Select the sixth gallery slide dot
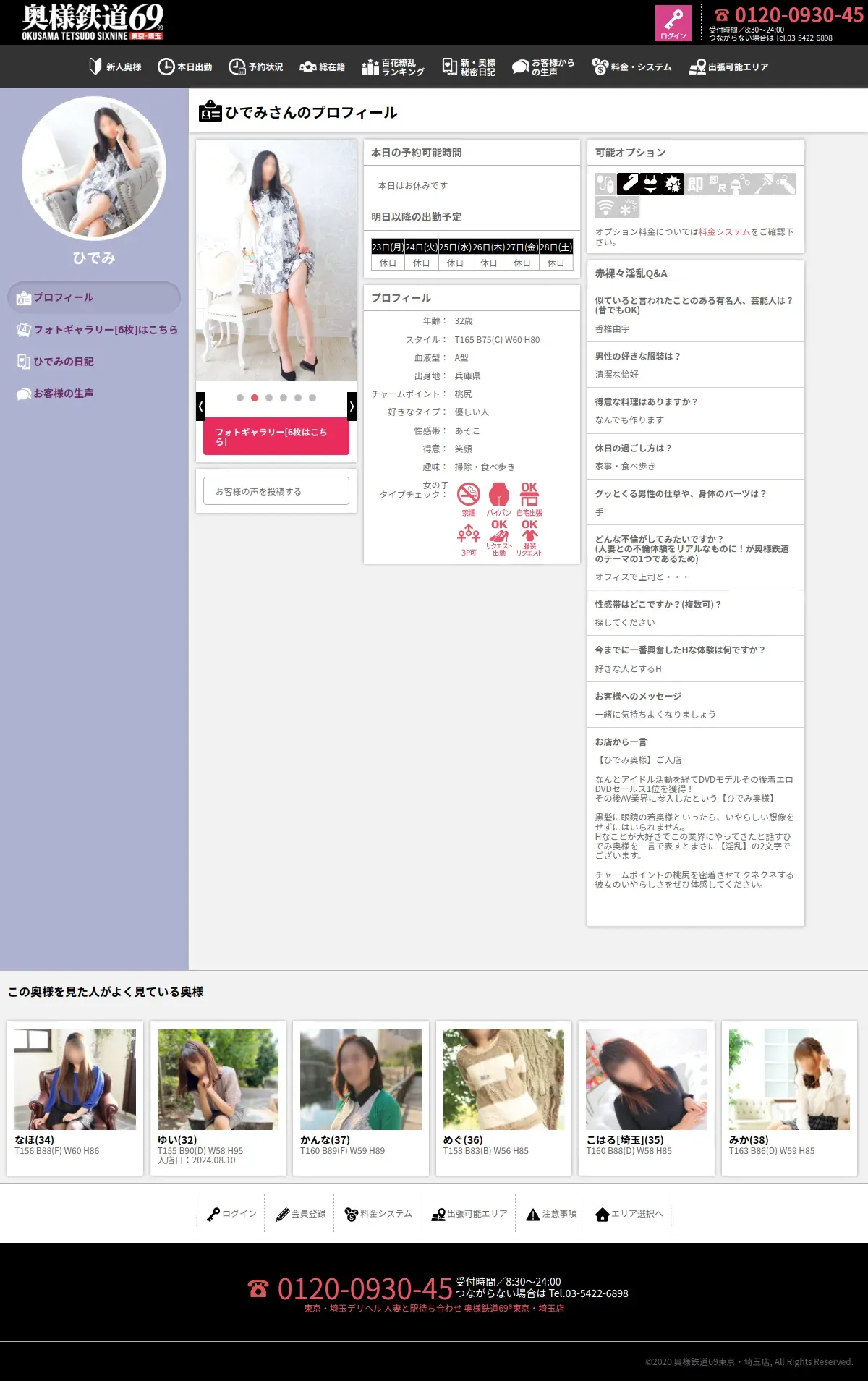This screenshot has width=868, height=1381. [x=312, y=398]
